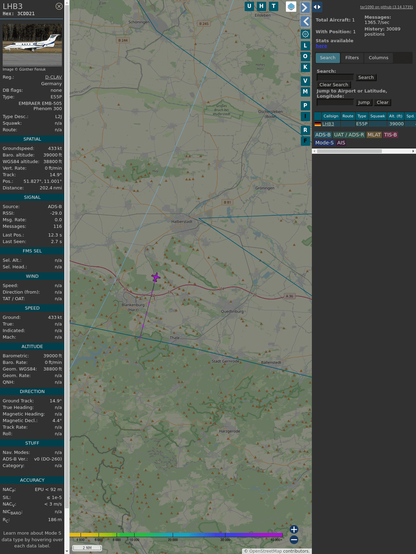
Task: Toggle the O map button
Action: point(305,56)
